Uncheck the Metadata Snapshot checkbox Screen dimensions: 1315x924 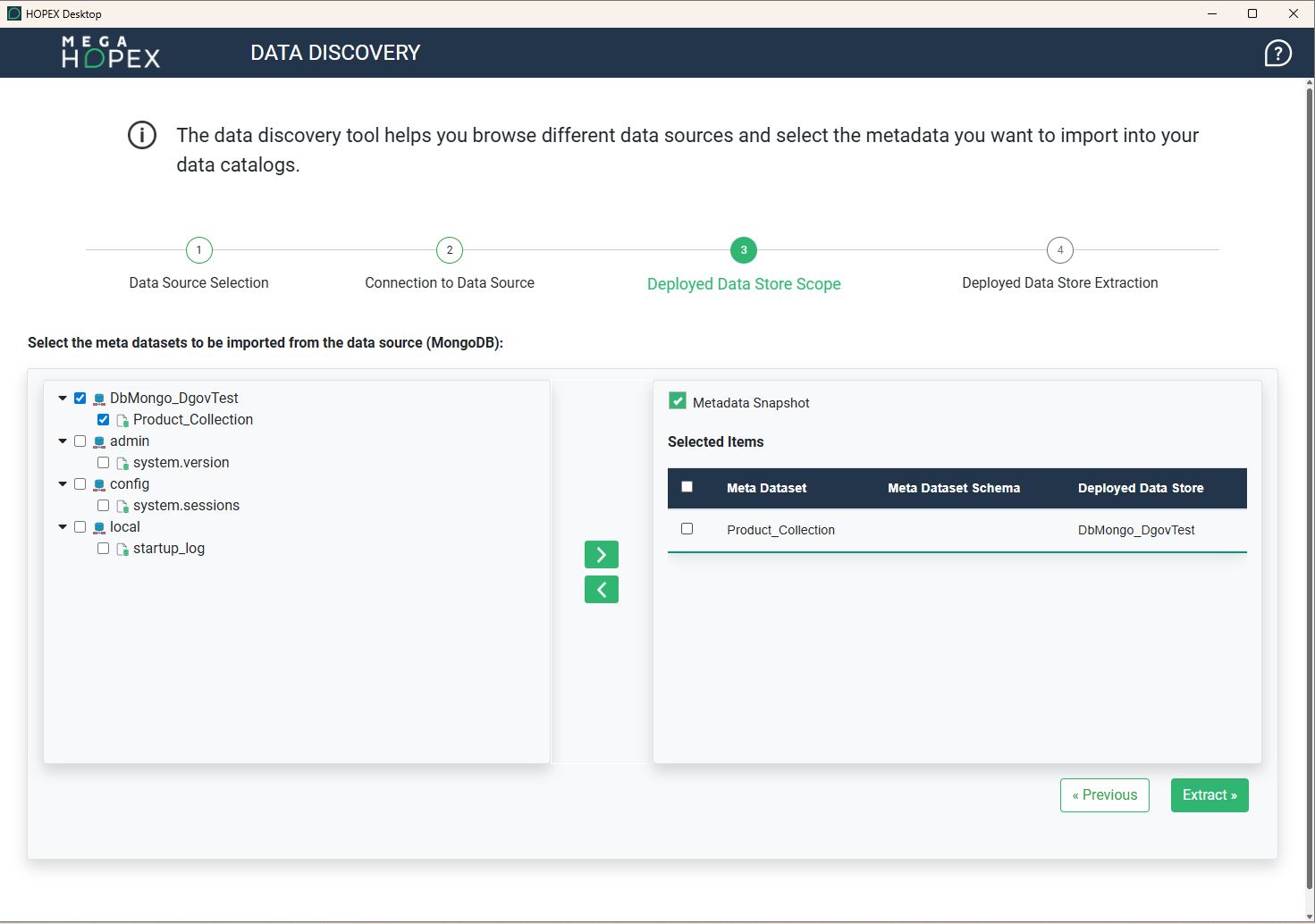(x=678, y=401)
